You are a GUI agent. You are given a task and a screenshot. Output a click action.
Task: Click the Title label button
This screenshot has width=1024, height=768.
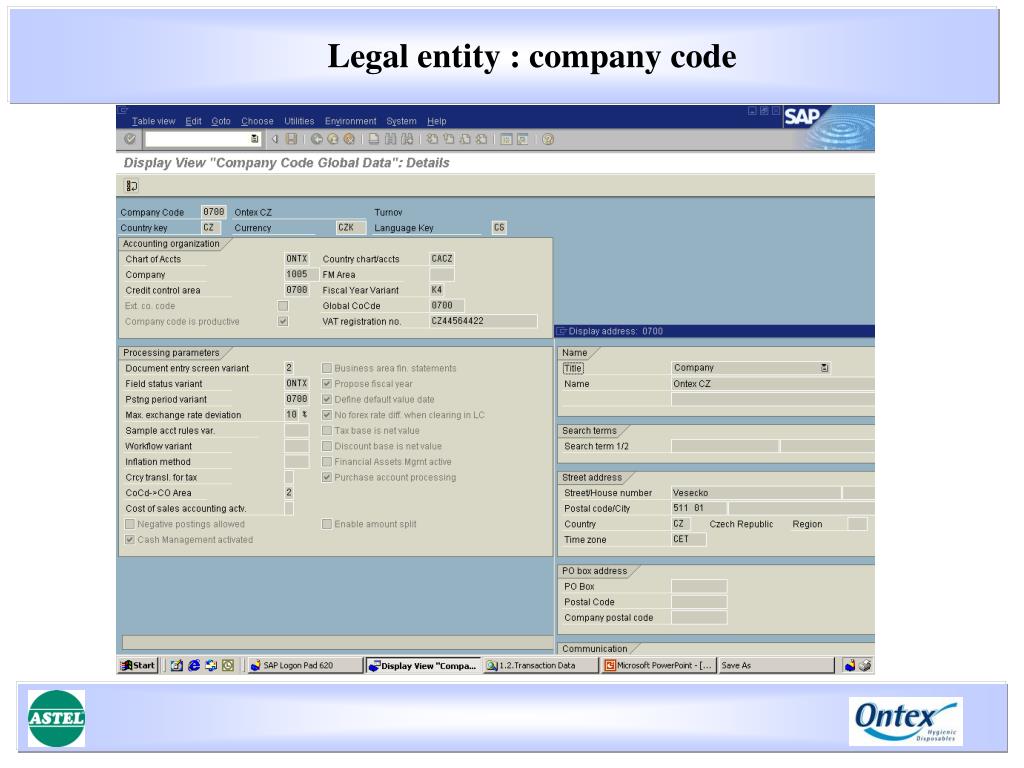click(573, 368)
